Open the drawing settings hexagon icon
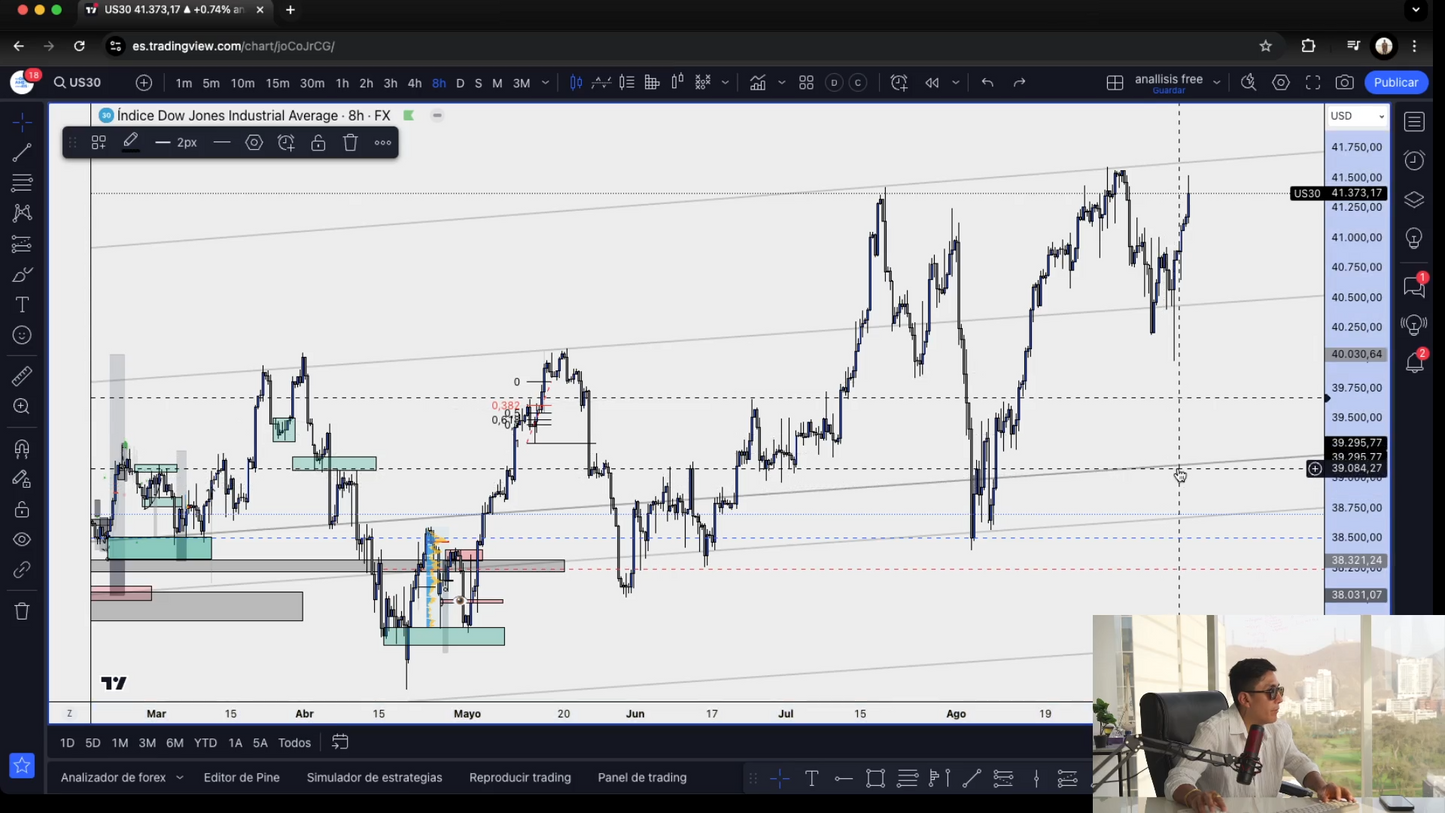 click(254, 143)
